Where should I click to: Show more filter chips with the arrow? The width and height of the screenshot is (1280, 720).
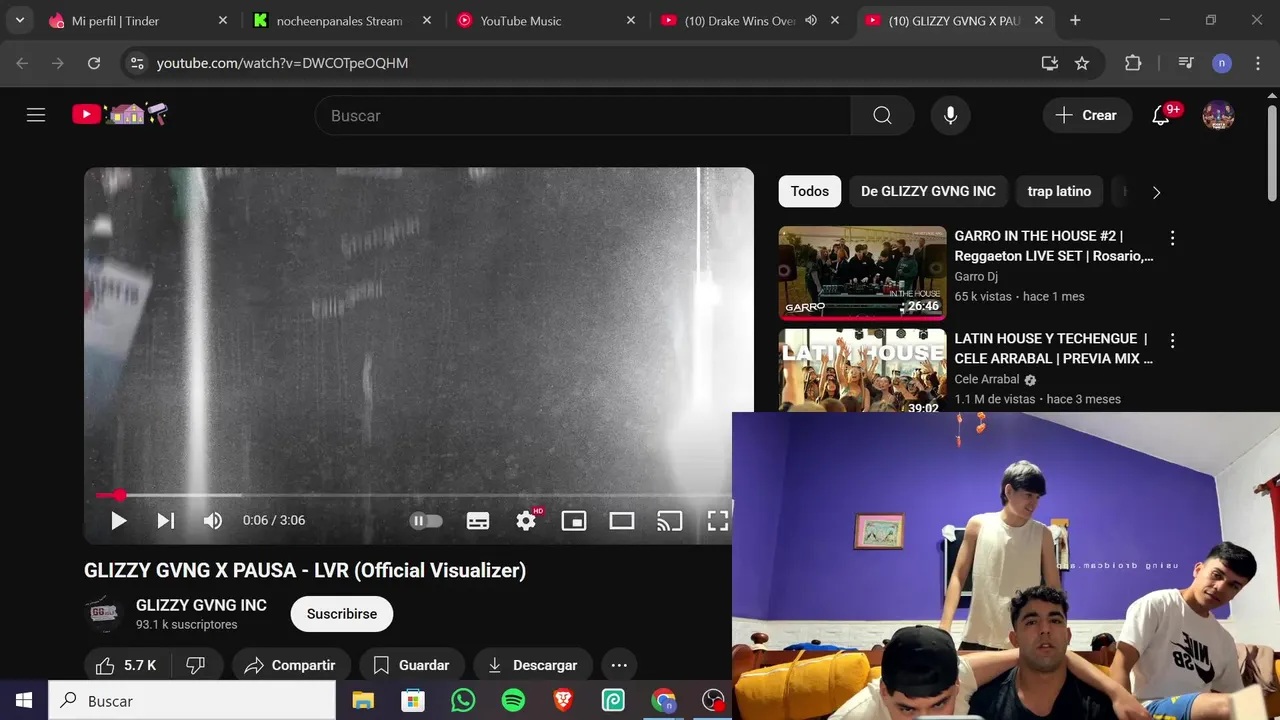[1156, 192]
